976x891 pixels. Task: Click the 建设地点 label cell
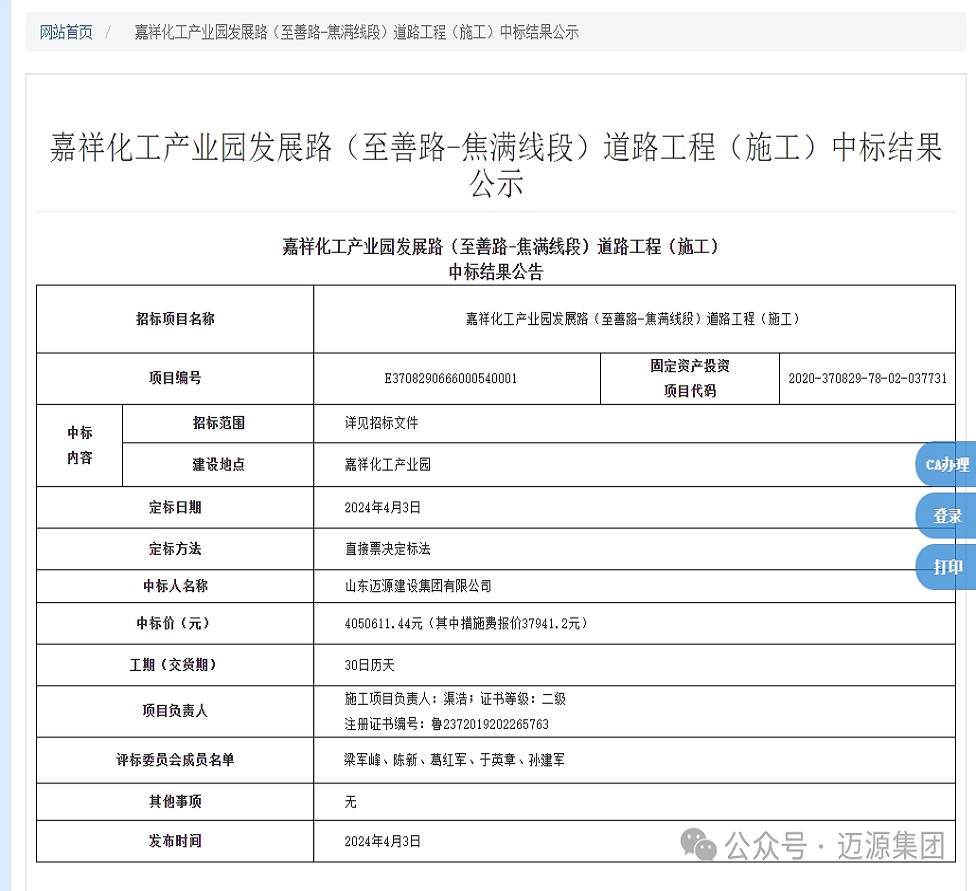click(x=218, y=464)
